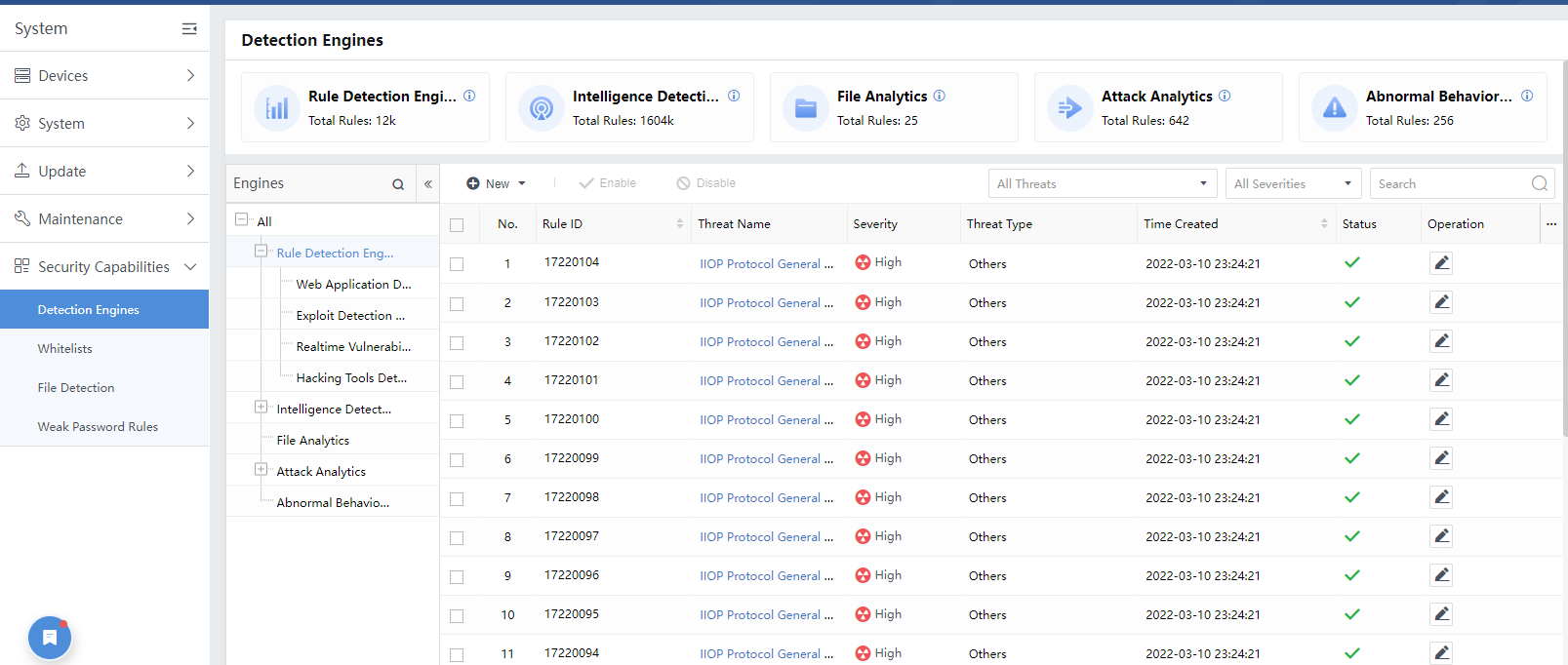Click search icon in Engines panel
The image size is (1568, 665).
click(398, 184)
